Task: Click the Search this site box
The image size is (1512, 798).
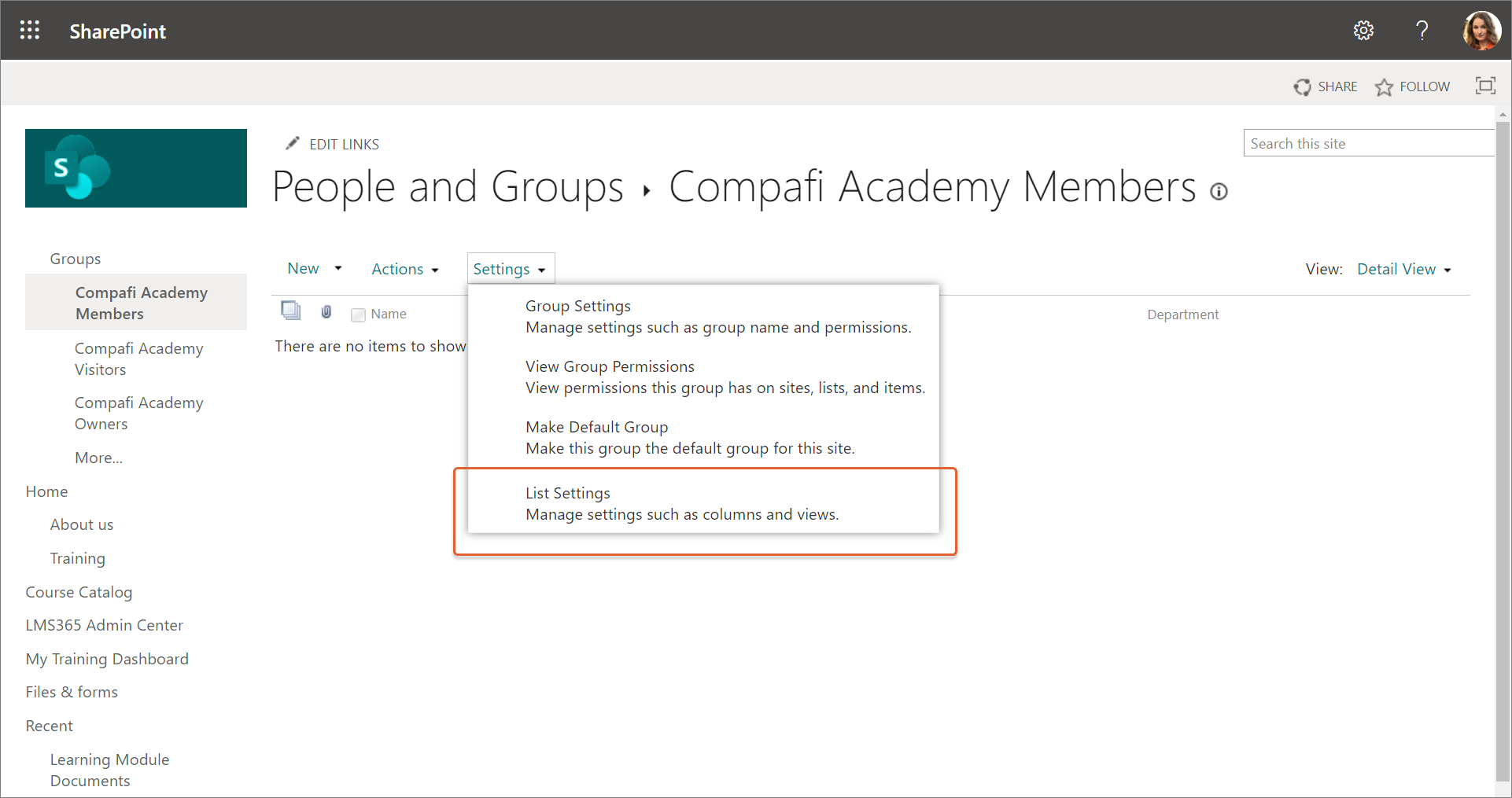Action: tap(1367, 144)
